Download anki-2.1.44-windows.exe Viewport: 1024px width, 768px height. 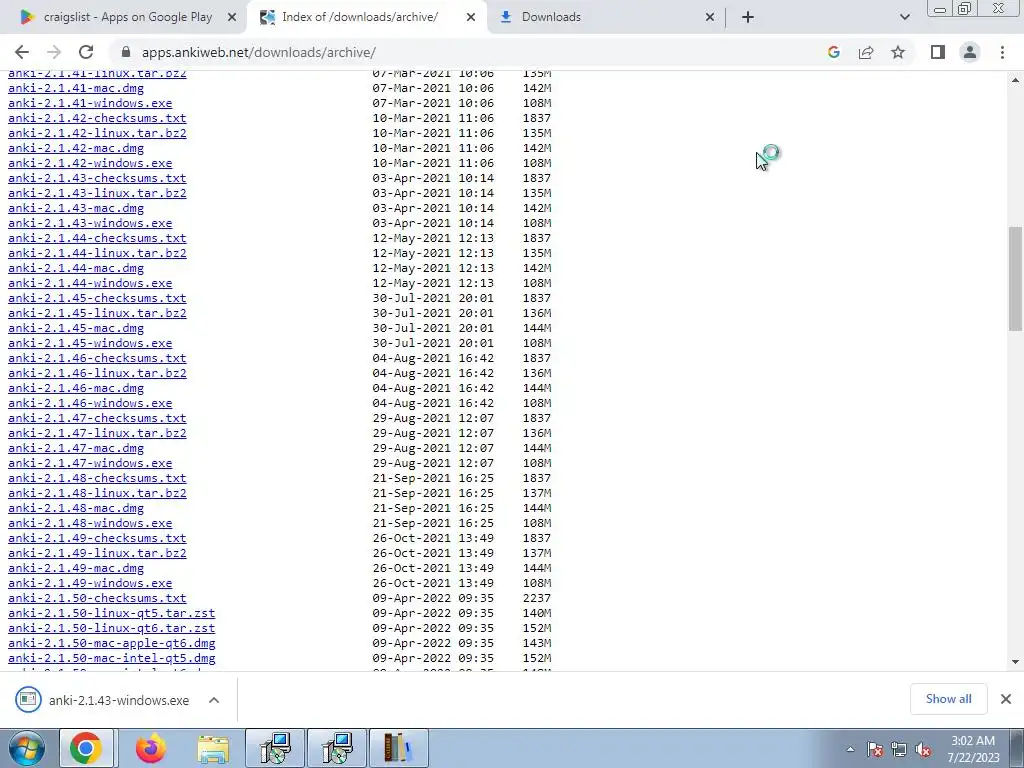click(90, 283)
